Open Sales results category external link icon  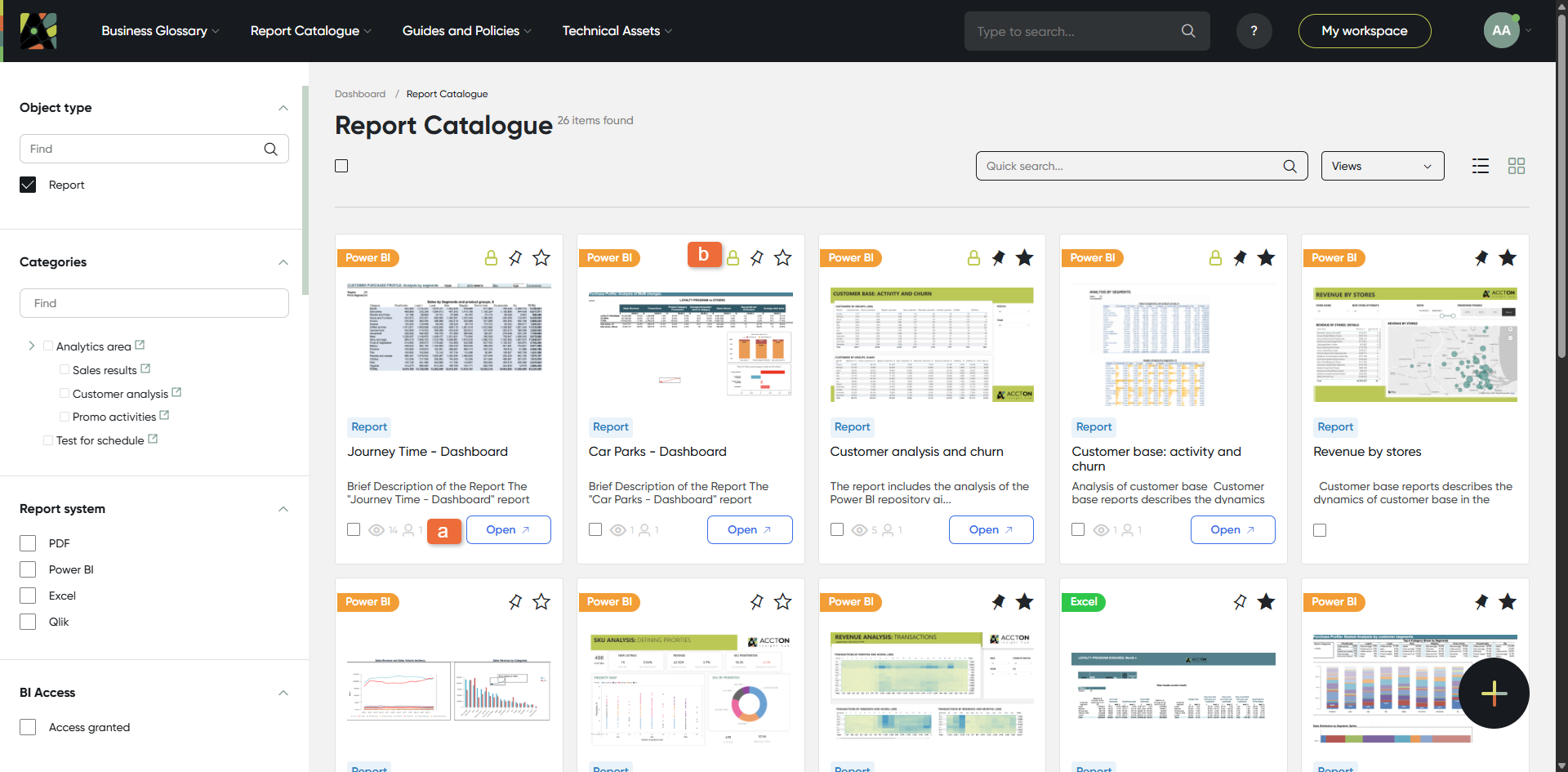pyautogui.click(x=145, y=369)
